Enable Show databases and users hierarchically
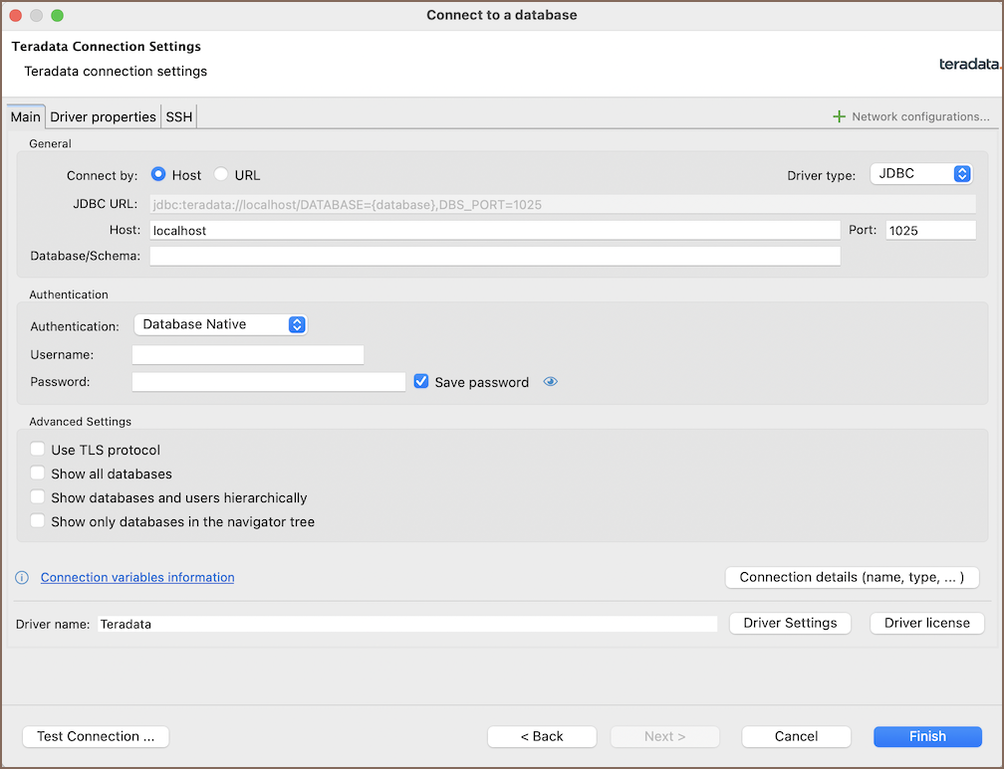 (38, 498)
